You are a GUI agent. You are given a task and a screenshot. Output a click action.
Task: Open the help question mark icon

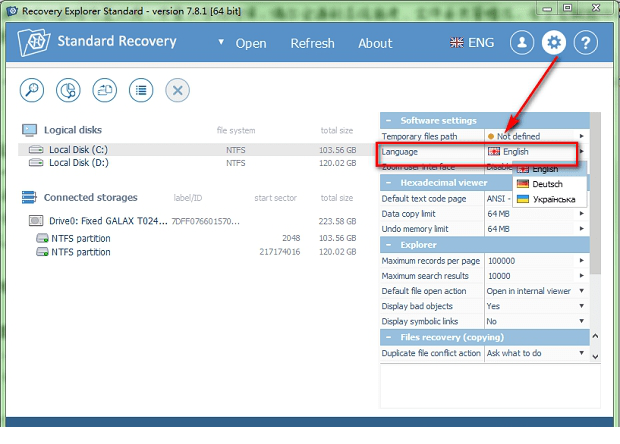click(x=586, y=42)
